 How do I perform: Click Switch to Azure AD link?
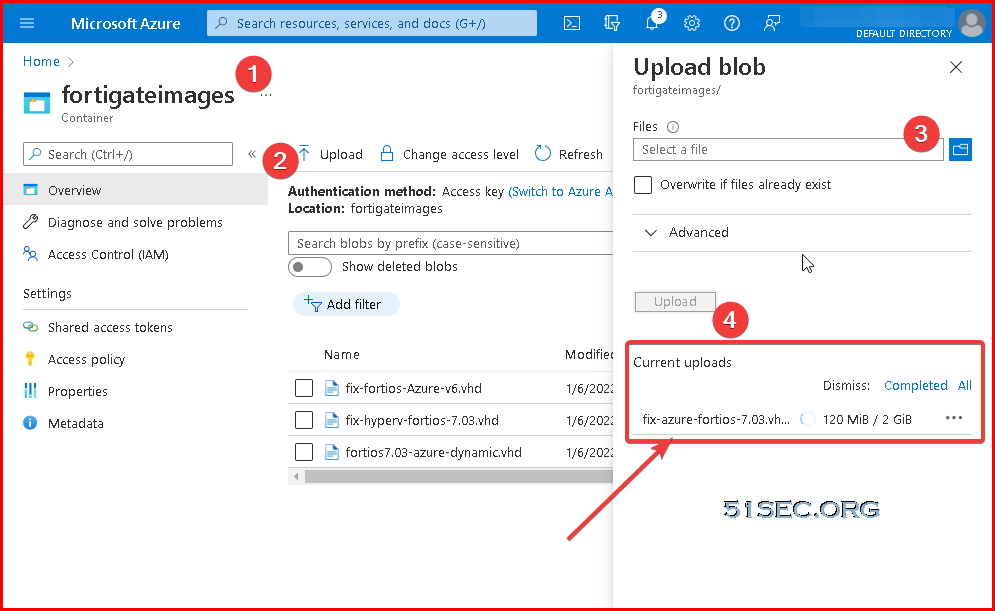(x=561, y=192)
